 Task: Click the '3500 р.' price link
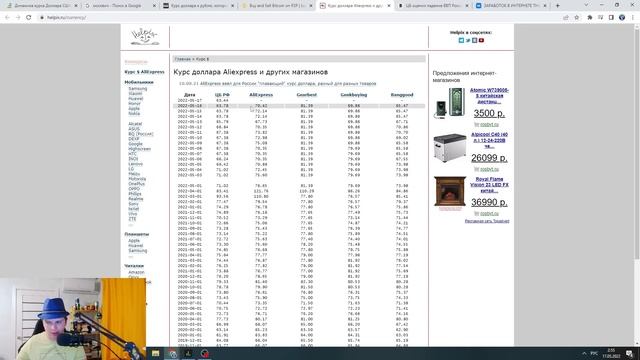coord(489,113)
